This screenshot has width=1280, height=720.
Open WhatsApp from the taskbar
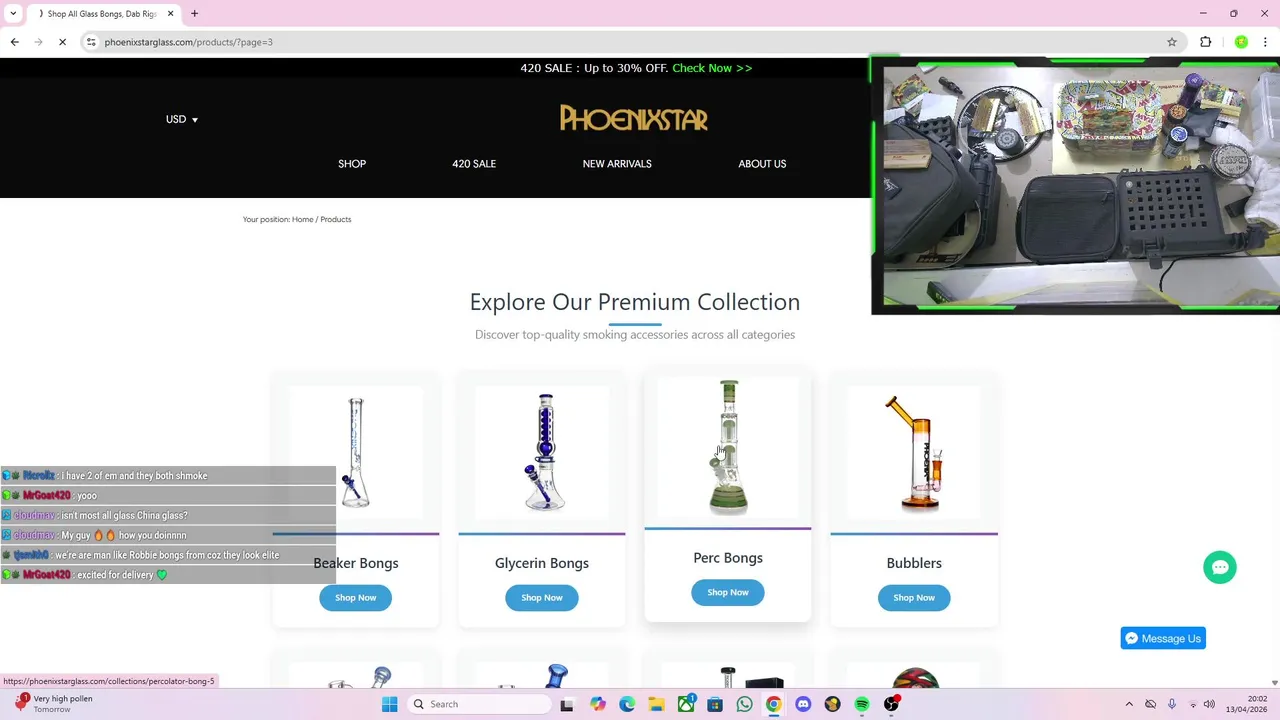click(x=744, y=704)
